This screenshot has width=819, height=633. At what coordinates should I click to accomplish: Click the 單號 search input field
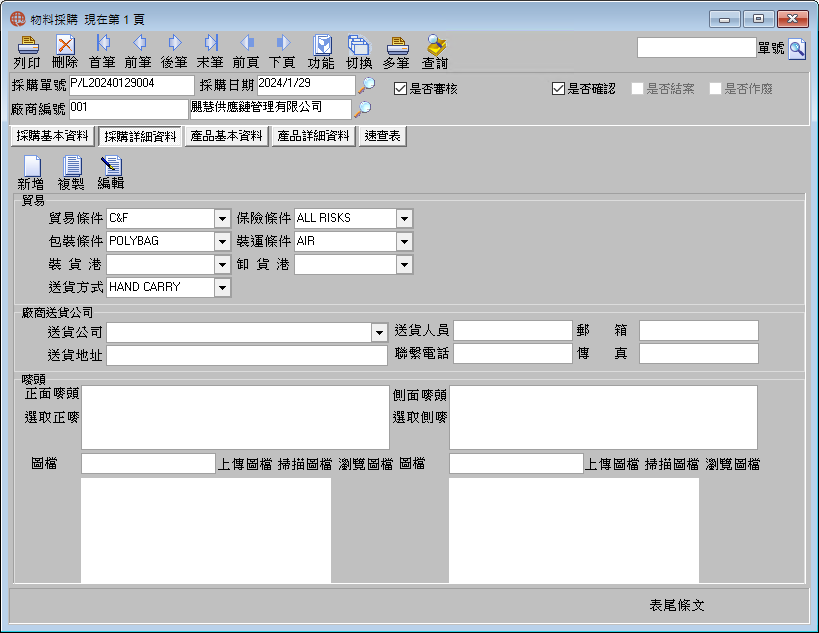pyautogui.click(x=697, y=48)
